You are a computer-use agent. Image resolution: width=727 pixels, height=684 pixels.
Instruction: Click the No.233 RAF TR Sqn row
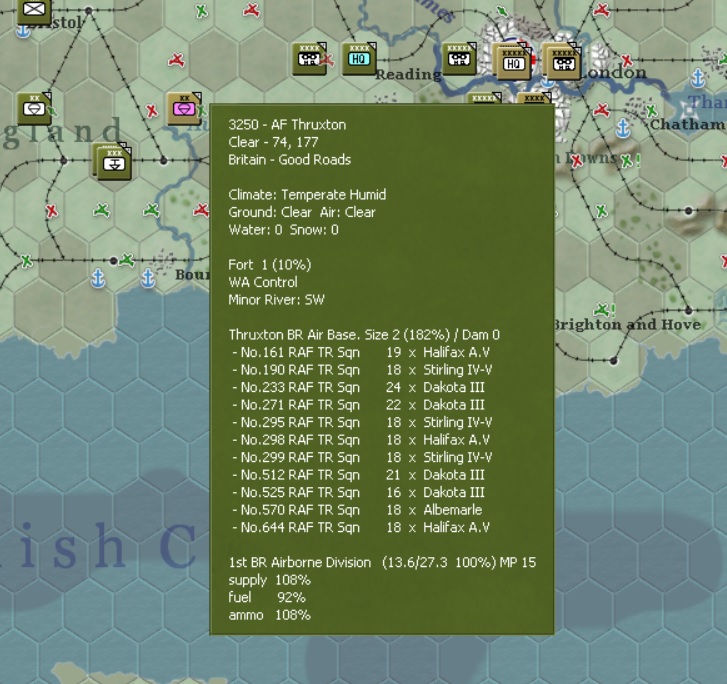(x=358, y=388)
